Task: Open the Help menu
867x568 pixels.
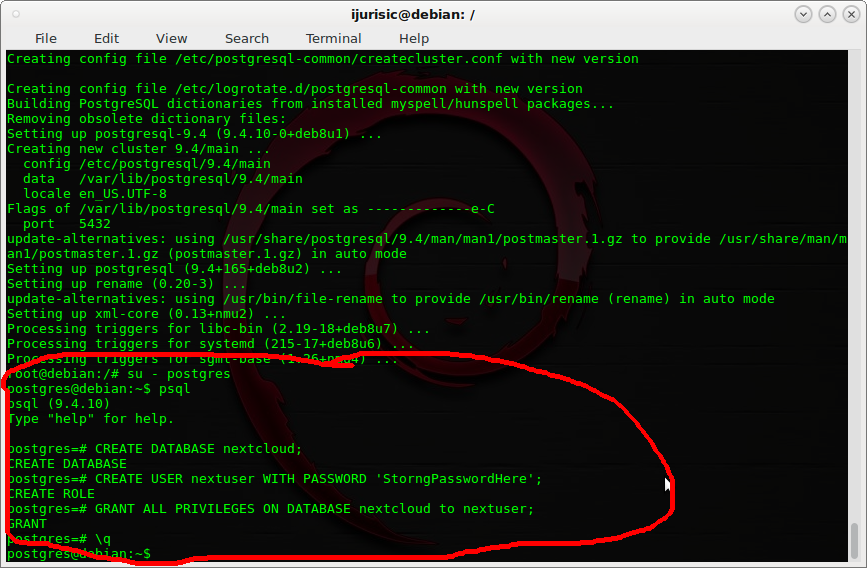Action: pyautogui.click(x=414, y=38)
